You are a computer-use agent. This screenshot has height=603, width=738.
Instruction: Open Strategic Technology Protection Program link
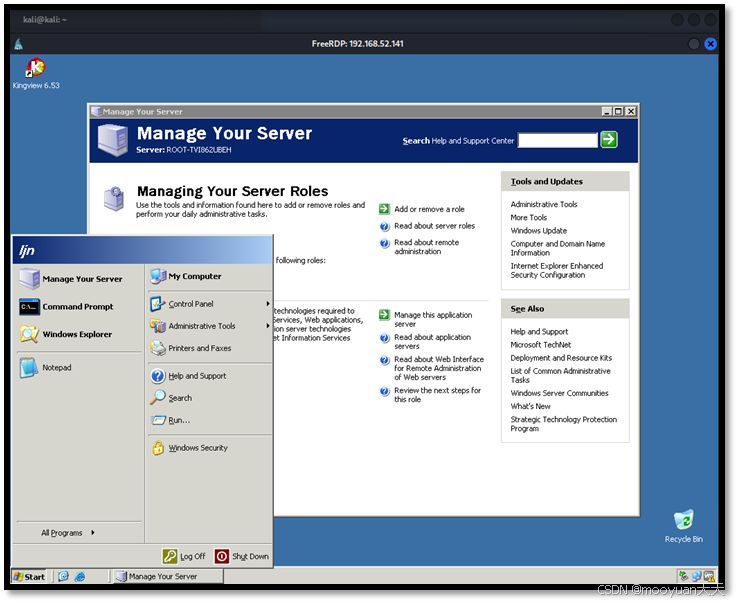tap(563, 424)
